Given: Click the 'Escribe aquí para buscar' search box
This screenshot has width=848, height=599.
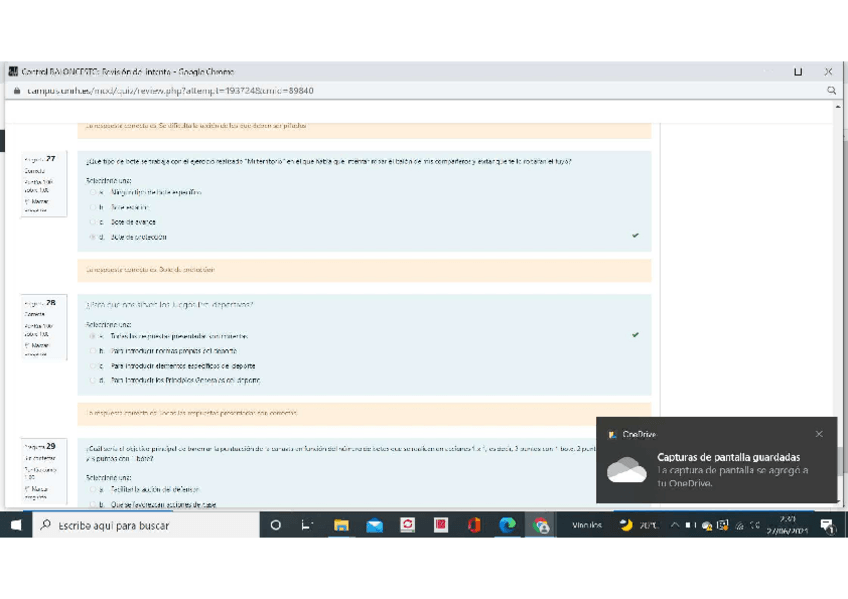Looking at the screenshot, I should [x=145, y=525].
